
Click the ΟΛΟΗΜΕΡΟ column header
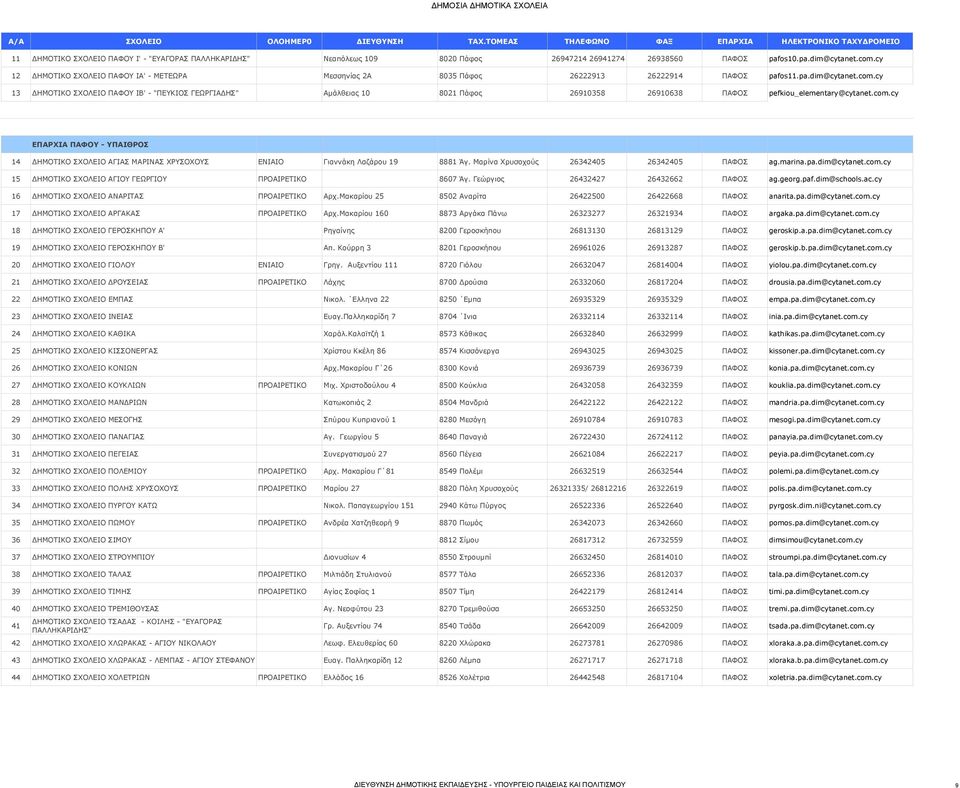pos(289,42)
